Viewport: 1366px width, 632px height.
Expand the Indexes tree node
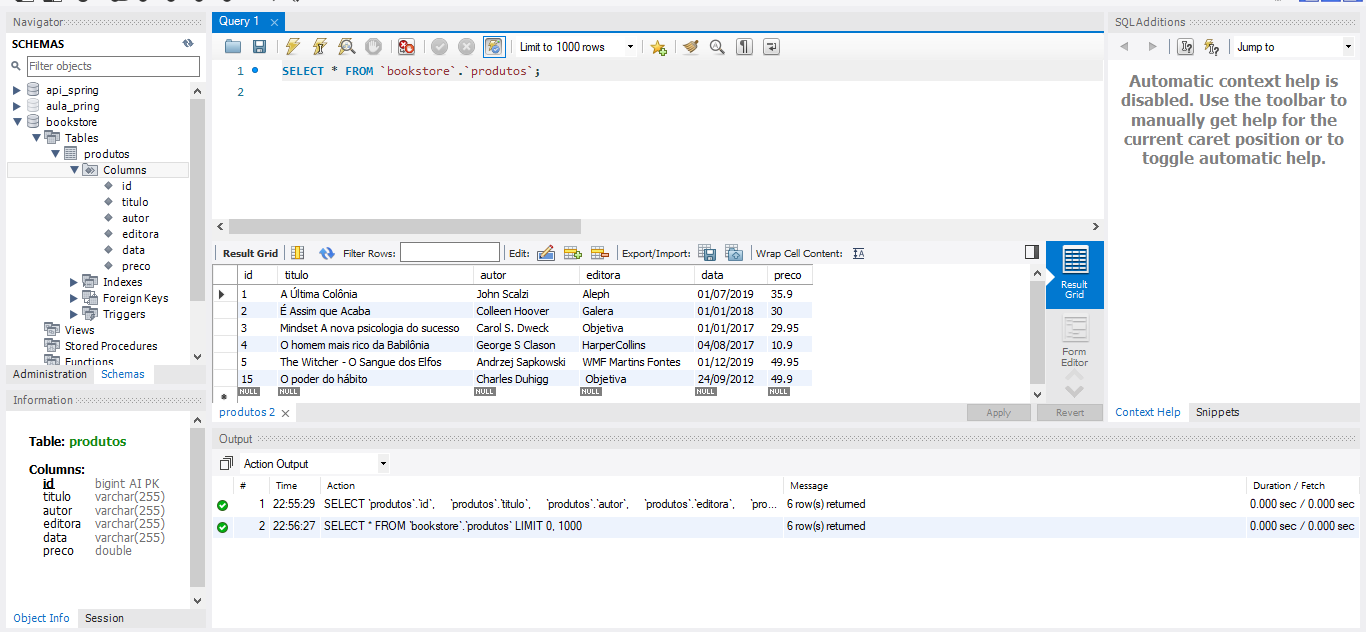click(71, 281)
